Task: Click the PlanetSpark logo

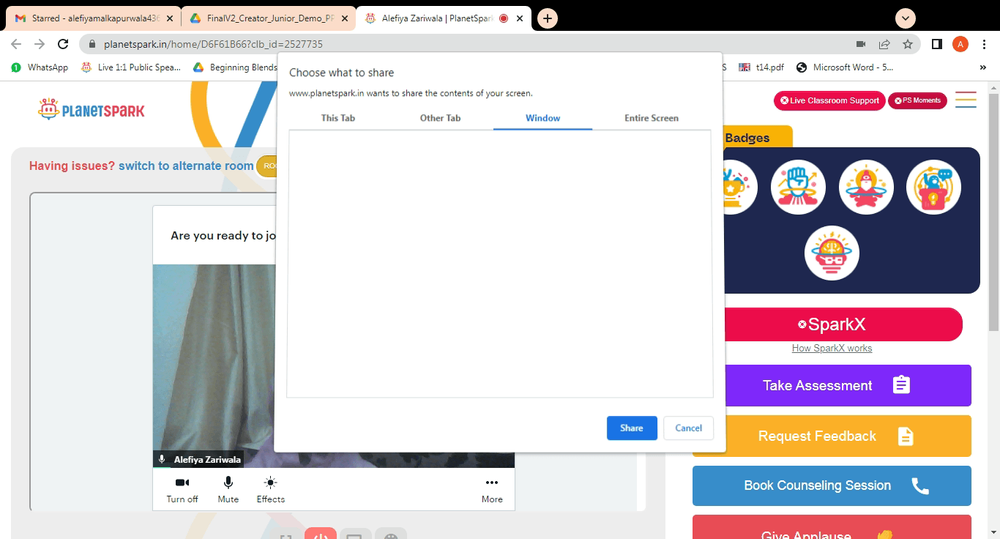Action: 91,110
